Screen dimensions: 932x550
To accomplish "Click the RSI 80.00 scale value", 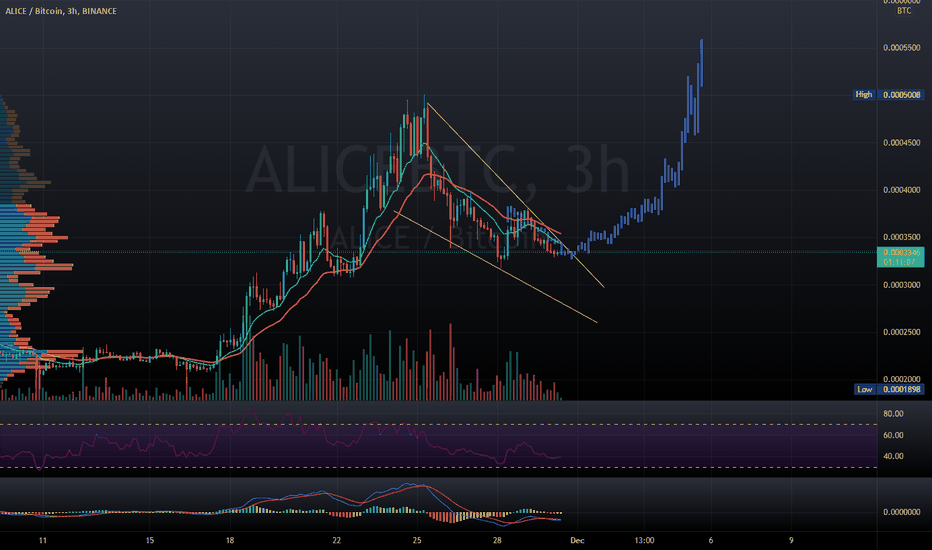I will (x=893, y=413).
